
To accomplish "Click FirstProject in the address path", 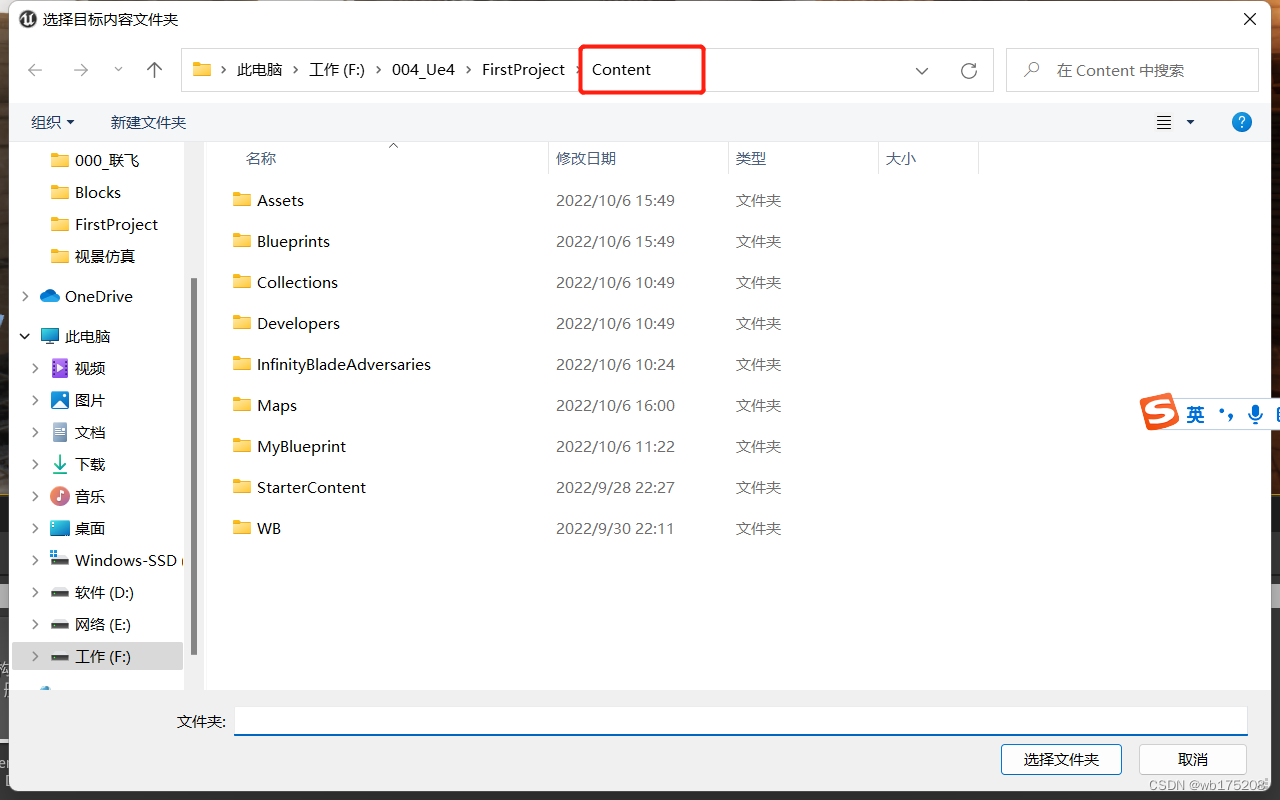I will [x=523, y=70].
